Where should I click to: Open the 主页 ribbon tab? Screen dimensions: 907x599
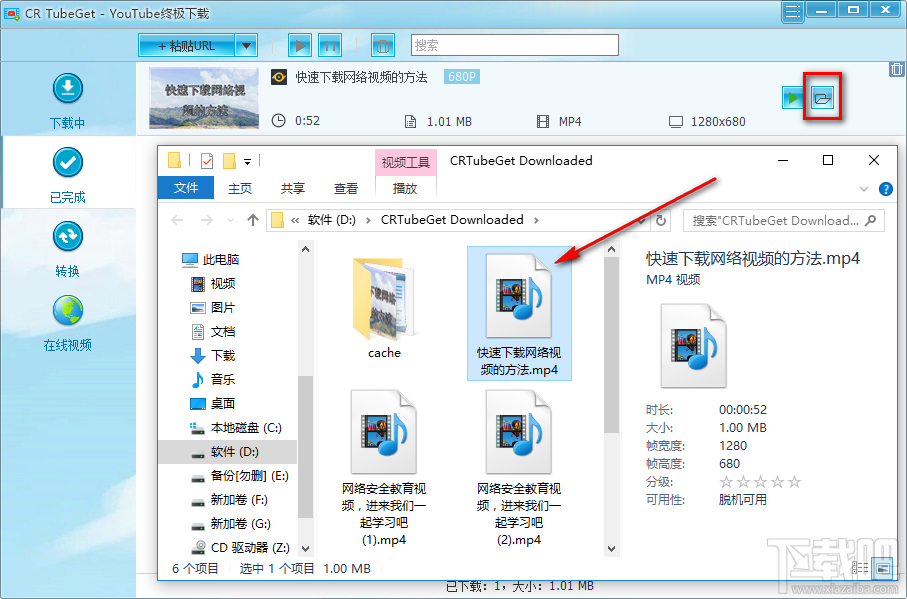click(239, 188)
